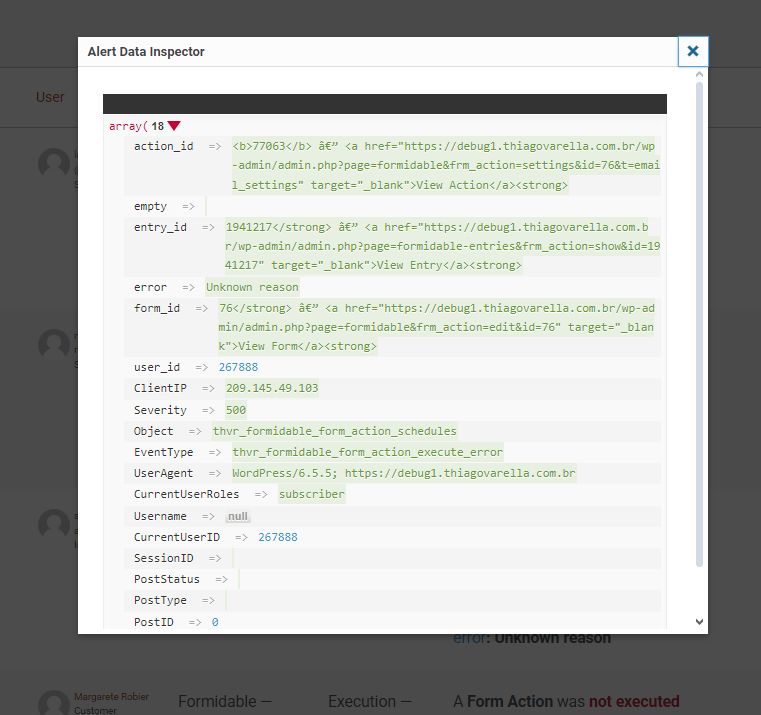
Task: Click EventType value thvr_formidable_form_action_execute_error
Action: [367, 452]
